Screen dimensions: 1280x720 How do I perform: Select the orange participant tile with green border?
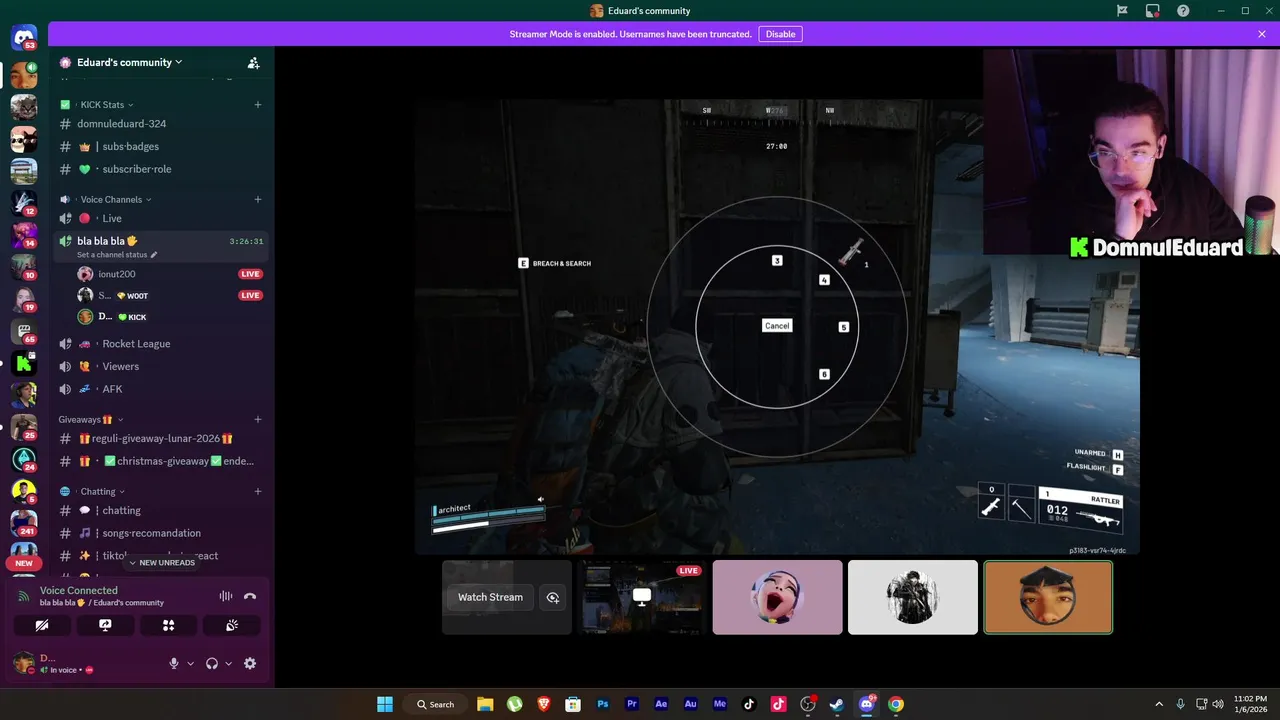pos(1048,597)
